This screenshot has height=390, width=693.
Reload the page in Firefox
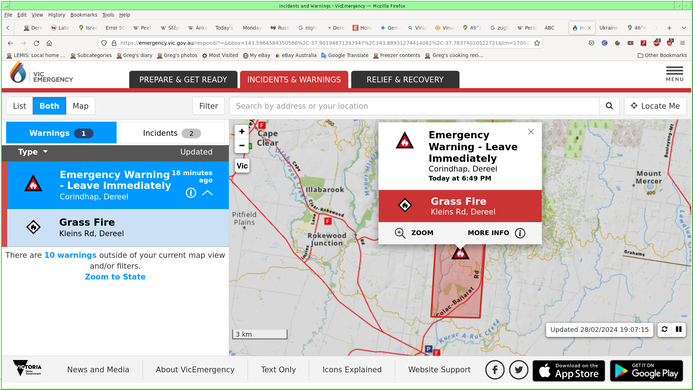(x=36, y=43)
